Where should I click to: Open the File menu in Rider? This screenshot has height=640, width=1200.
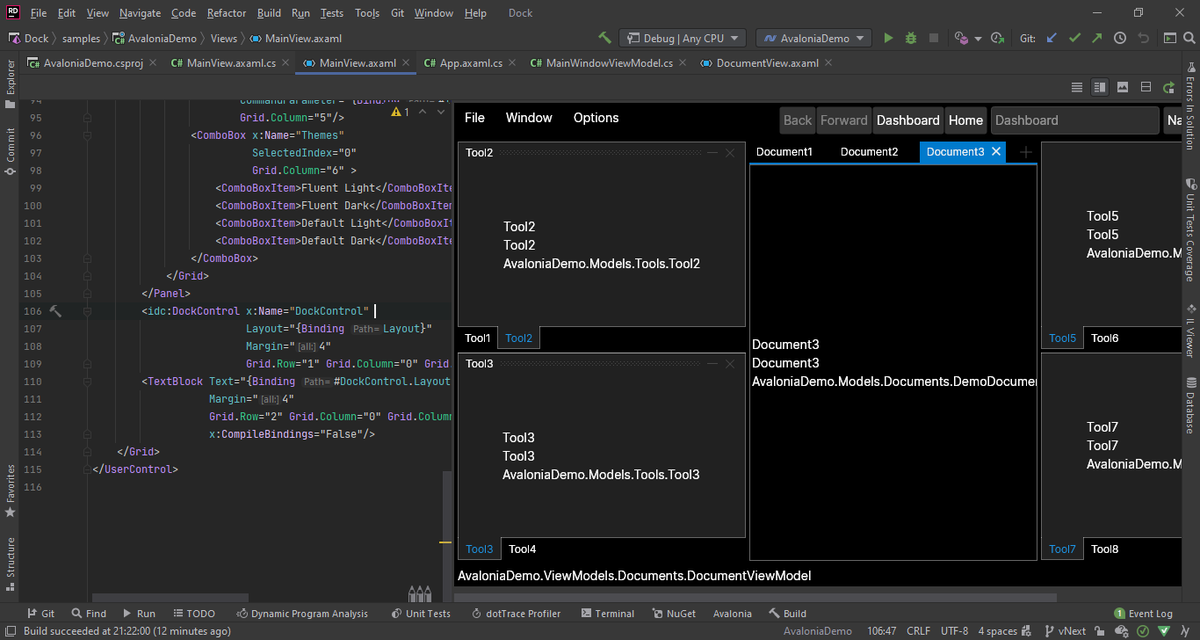(38, 13)
